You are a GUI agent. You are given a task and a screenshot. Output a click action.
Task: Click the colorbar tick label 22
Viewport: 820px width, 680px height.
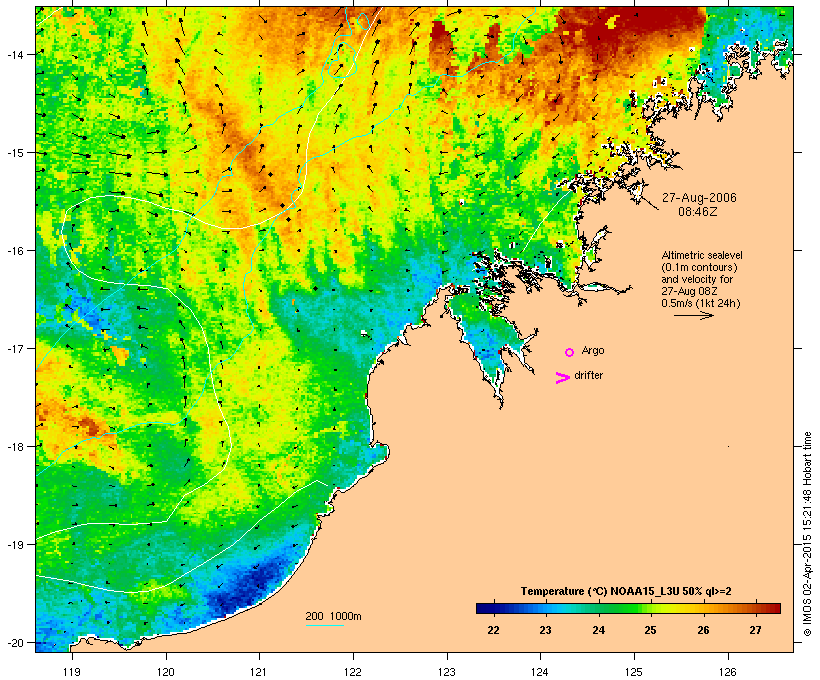click(493, 630)
